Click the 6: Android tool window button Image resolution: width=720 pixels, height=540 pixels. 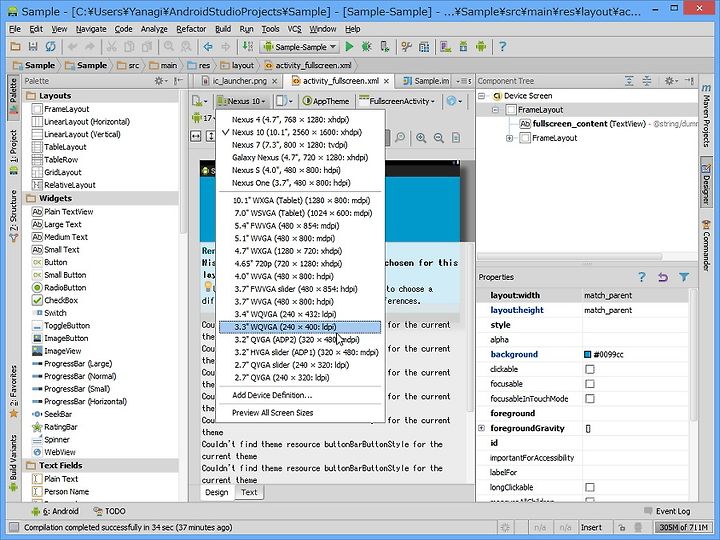click(55, 511)
